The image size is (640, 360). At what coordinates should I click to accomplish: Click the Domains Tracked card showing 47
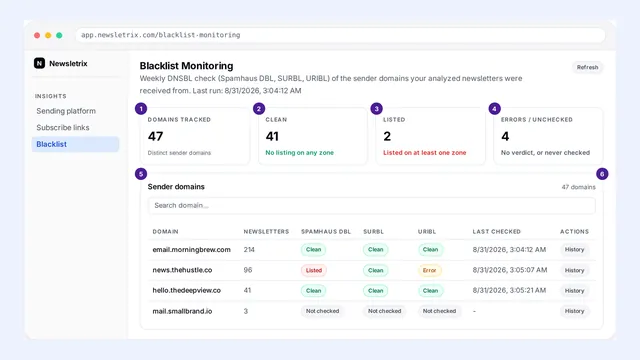pyautogui.click(x=195, y=136)
